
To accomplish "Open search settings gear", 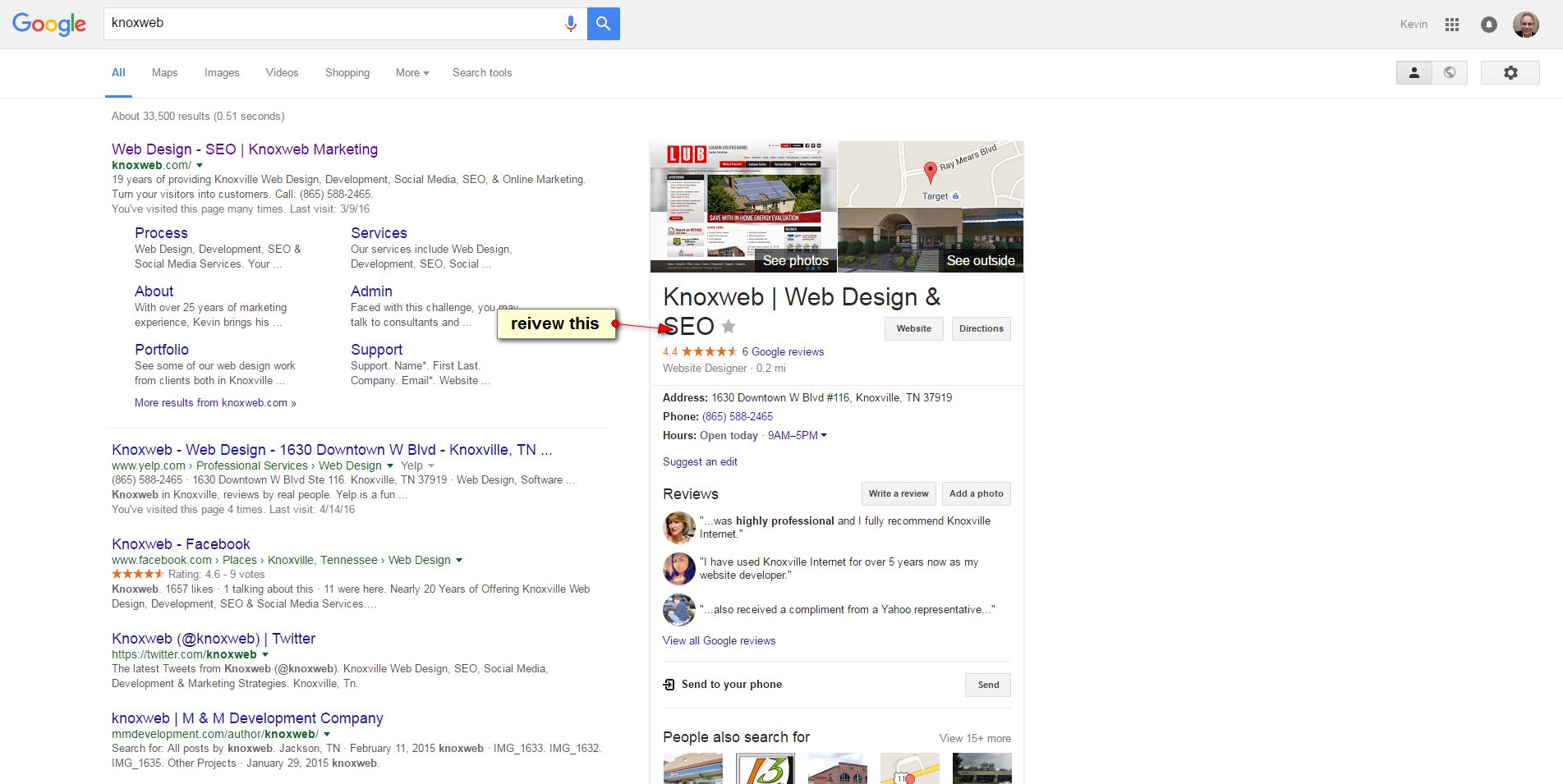I will pos(1510,73).
